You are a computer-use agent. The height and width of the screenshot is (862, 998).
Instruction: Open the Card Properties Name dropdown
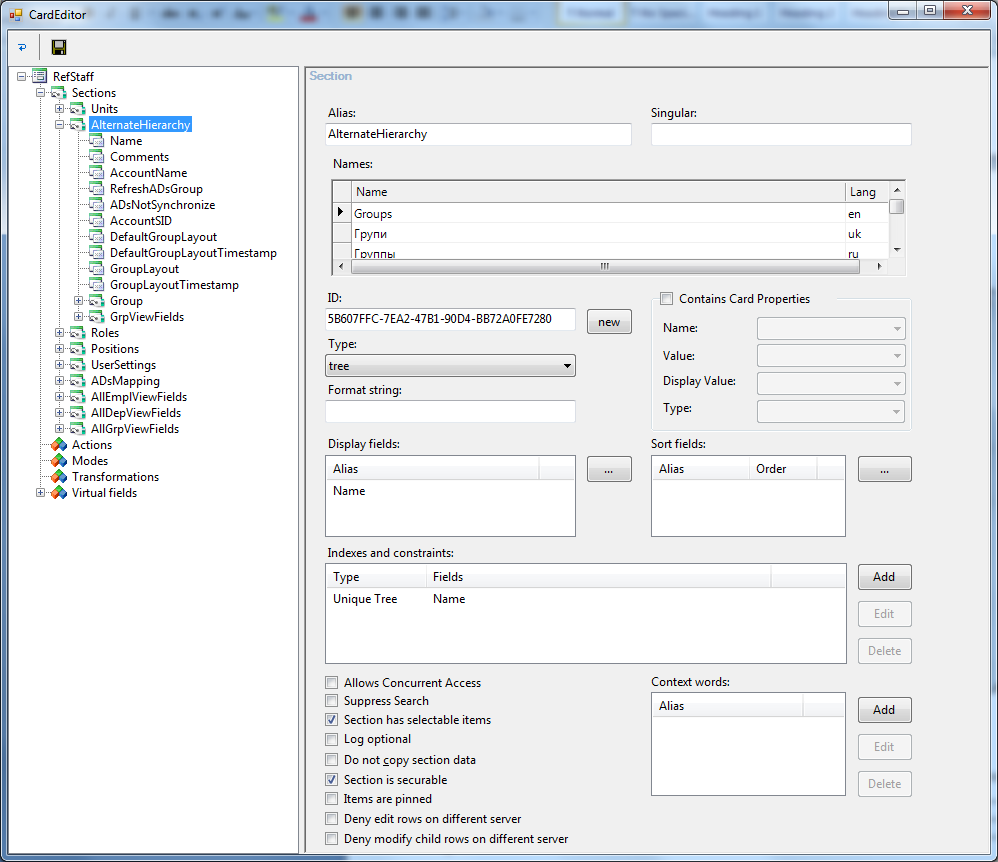831,329
